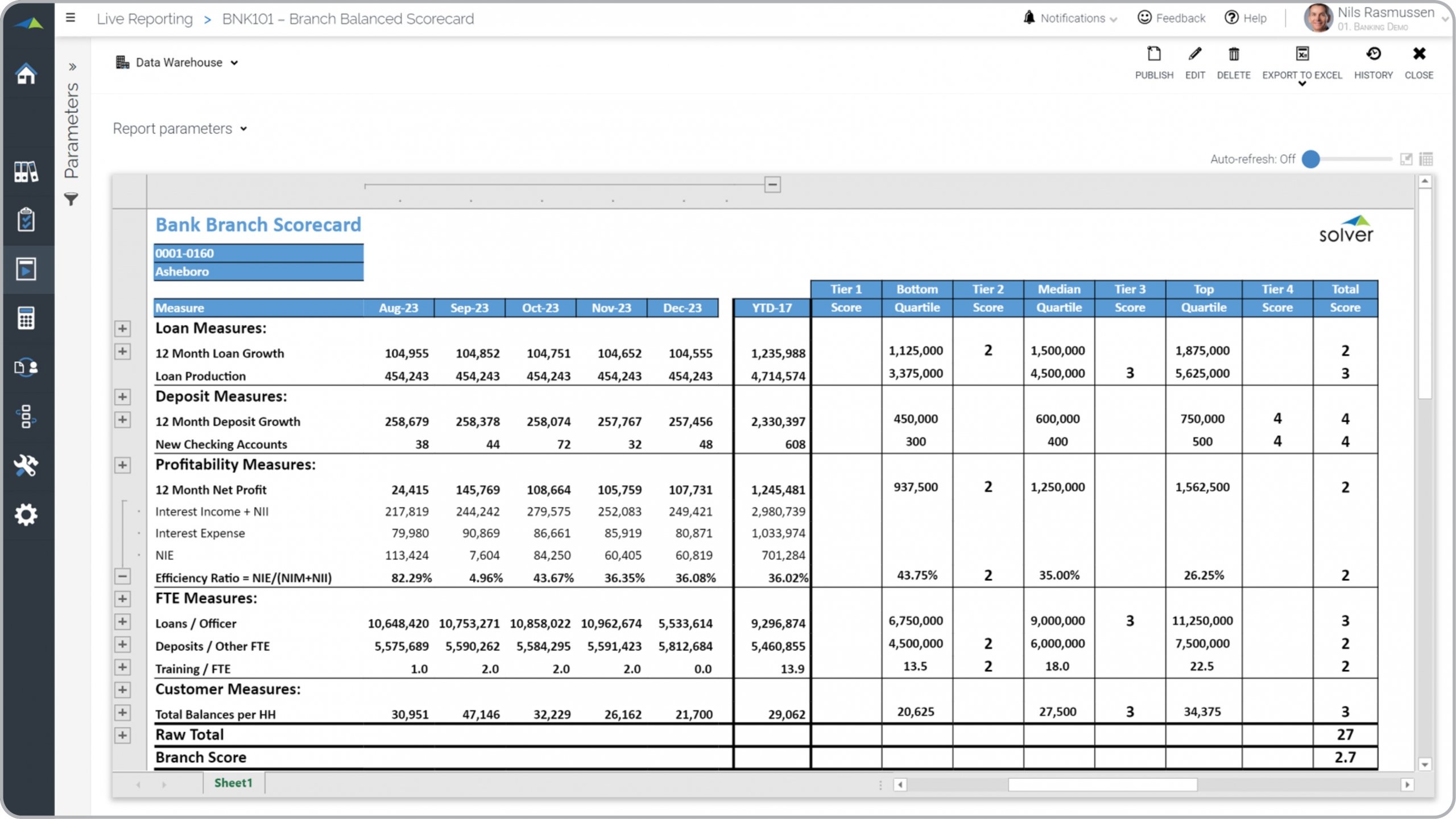Open the Home icon in sidebar
1456x819 pixels.
pyautogui.click(x=26, y=74)
